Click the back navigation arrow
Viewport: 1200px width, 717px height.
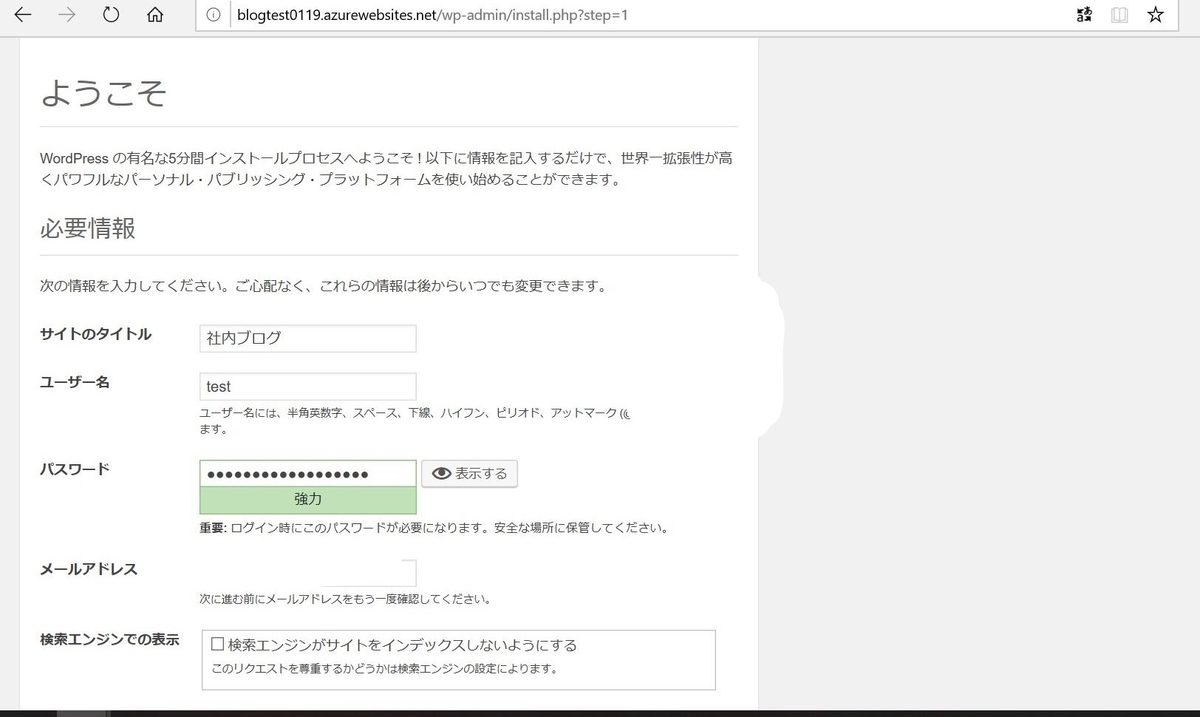[22, 15]
